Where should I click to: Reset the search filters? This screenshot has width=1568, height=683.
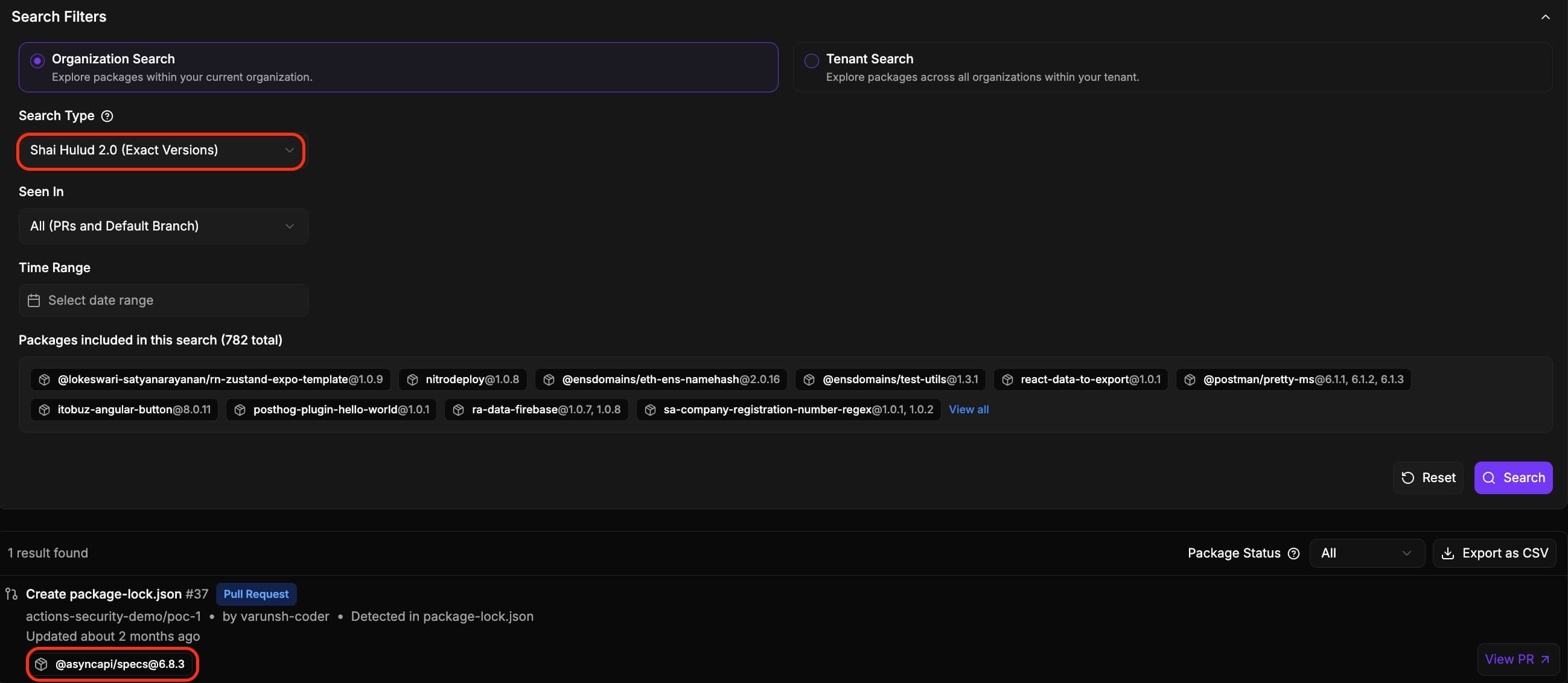pyautogui.click(x=1428, y=478)
